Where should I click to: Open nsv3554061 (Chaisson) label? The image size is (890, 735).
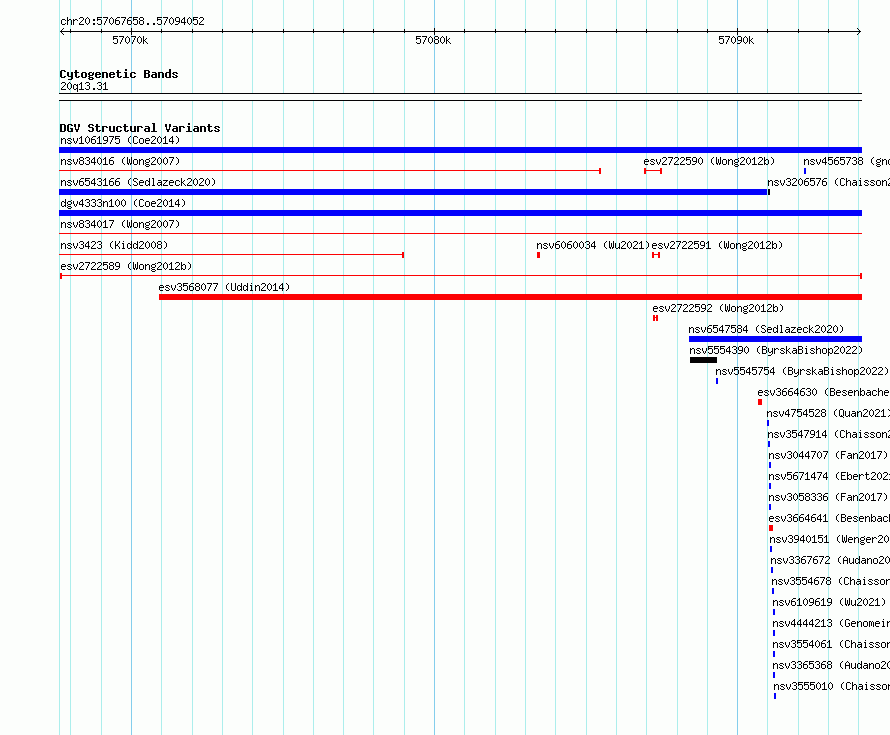point(831,644)
